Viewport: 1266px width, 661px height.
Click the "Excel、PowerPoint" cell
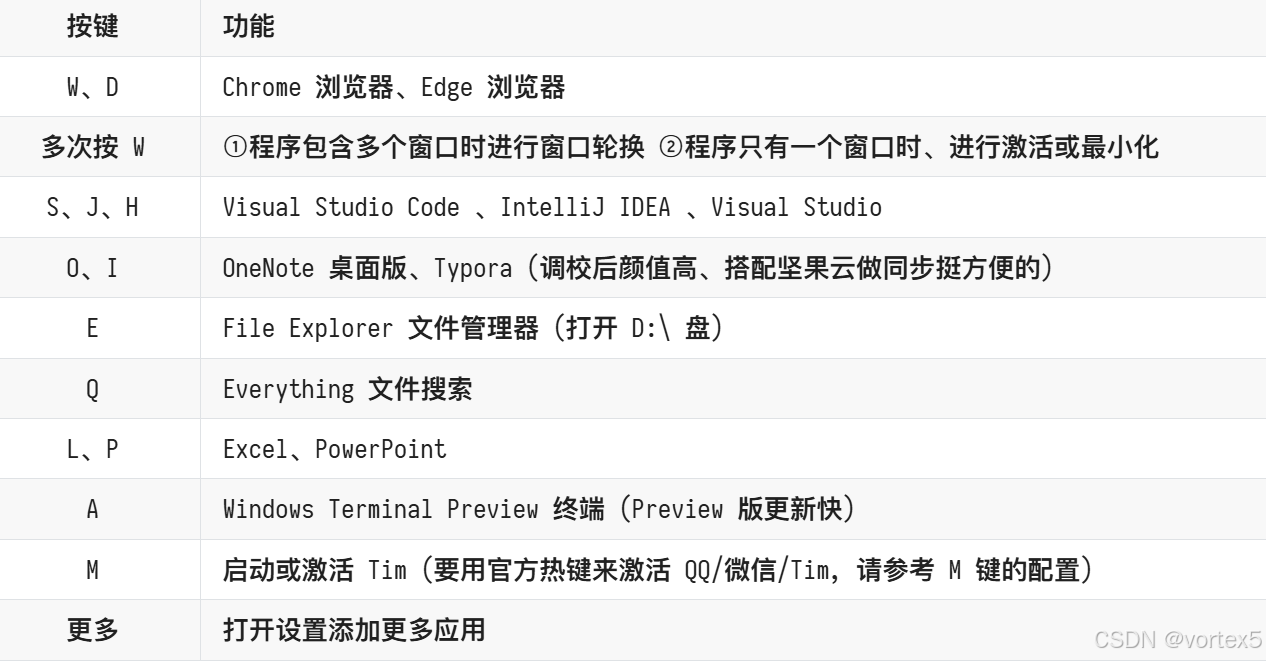click(733, 449)
